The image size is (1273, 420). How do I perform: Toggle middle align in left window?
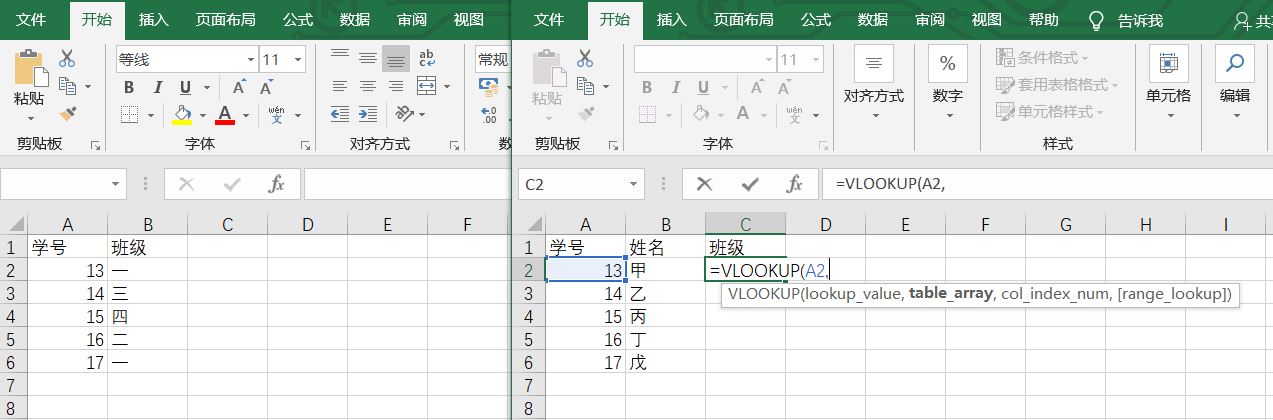[368, 58]
